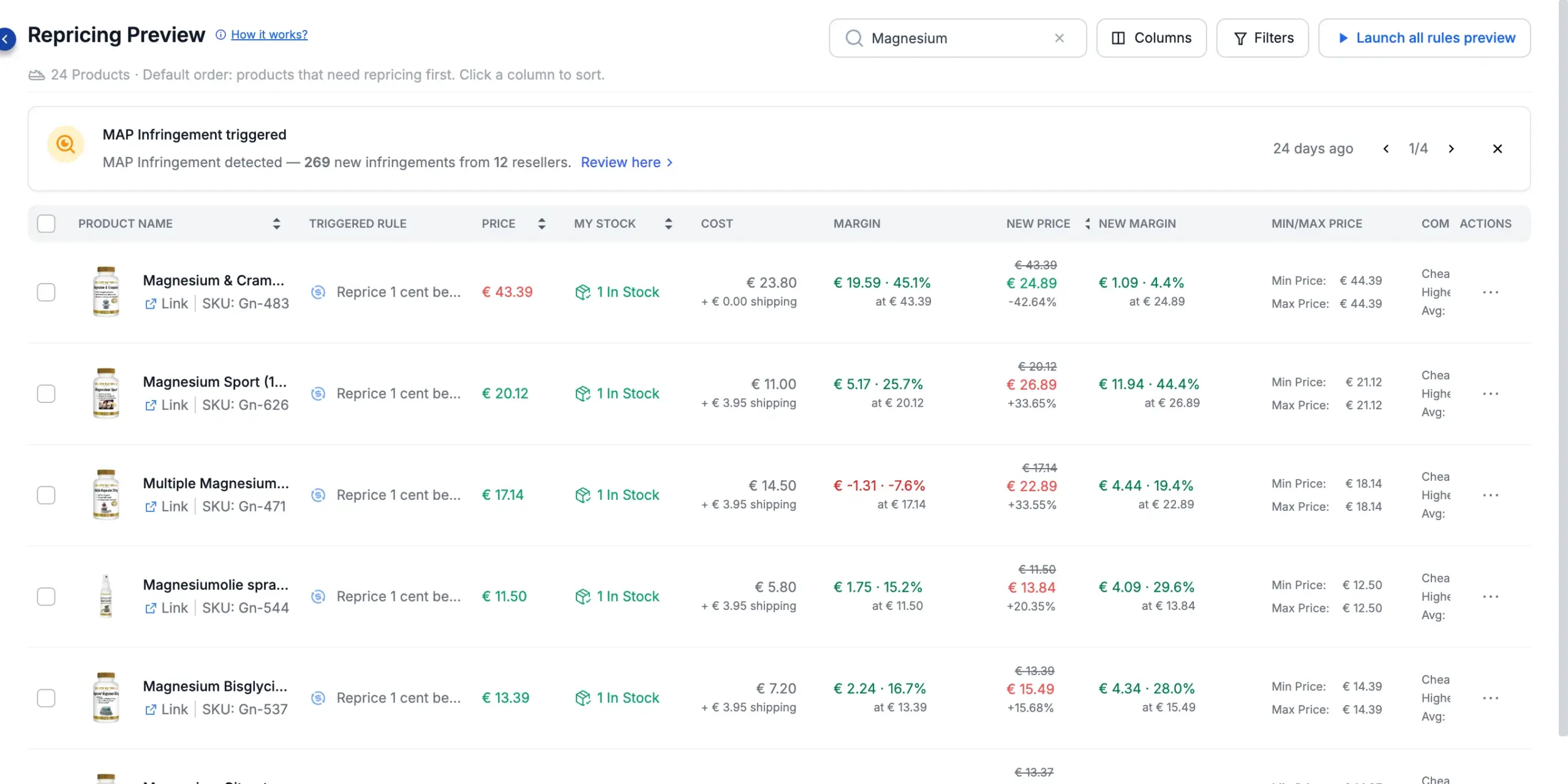1568x784 pixels.
Task: Click new price € 24.89 value
Action: [x=1031, y=283]
